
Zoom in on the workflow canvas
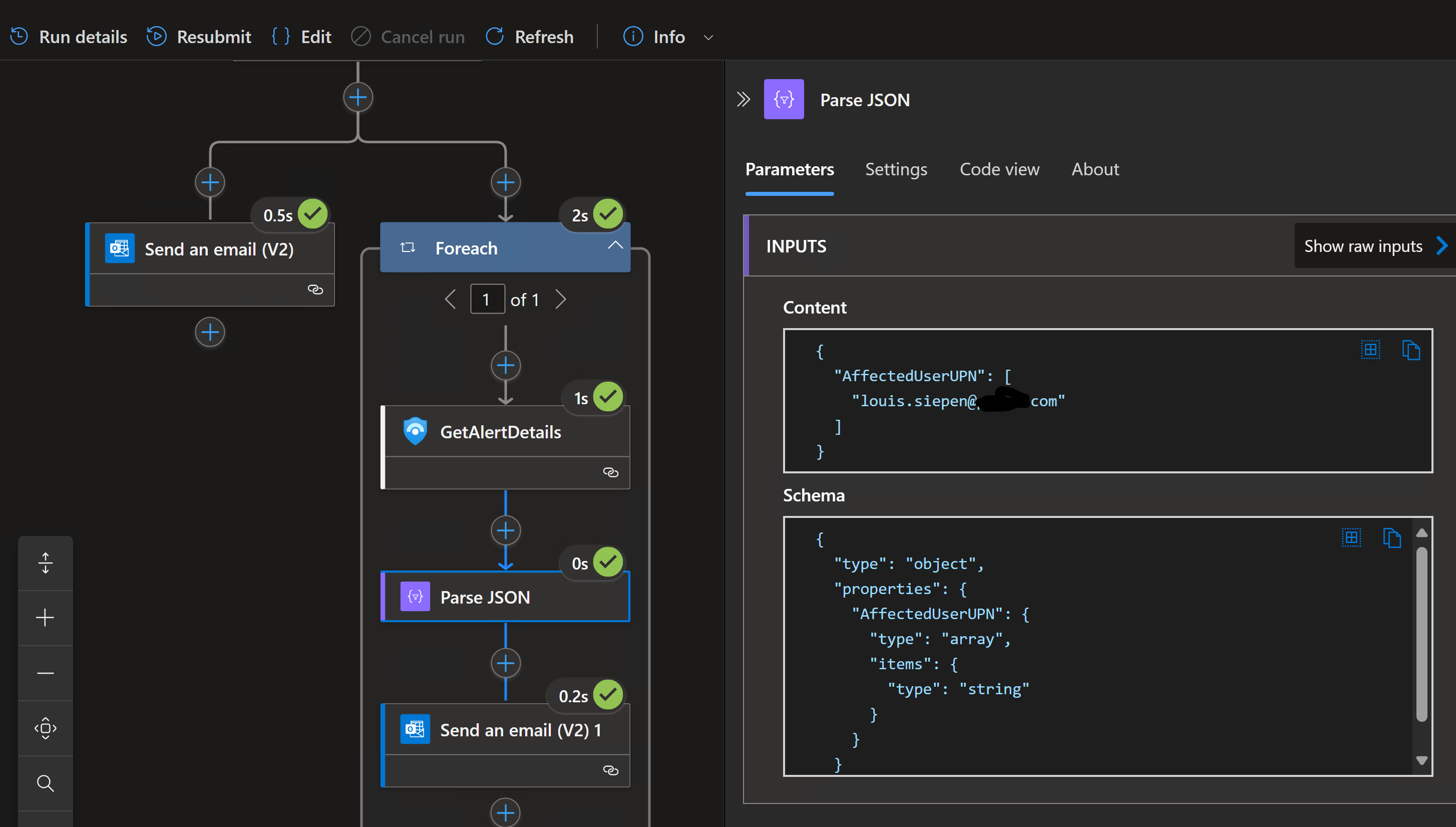point(46,618)
